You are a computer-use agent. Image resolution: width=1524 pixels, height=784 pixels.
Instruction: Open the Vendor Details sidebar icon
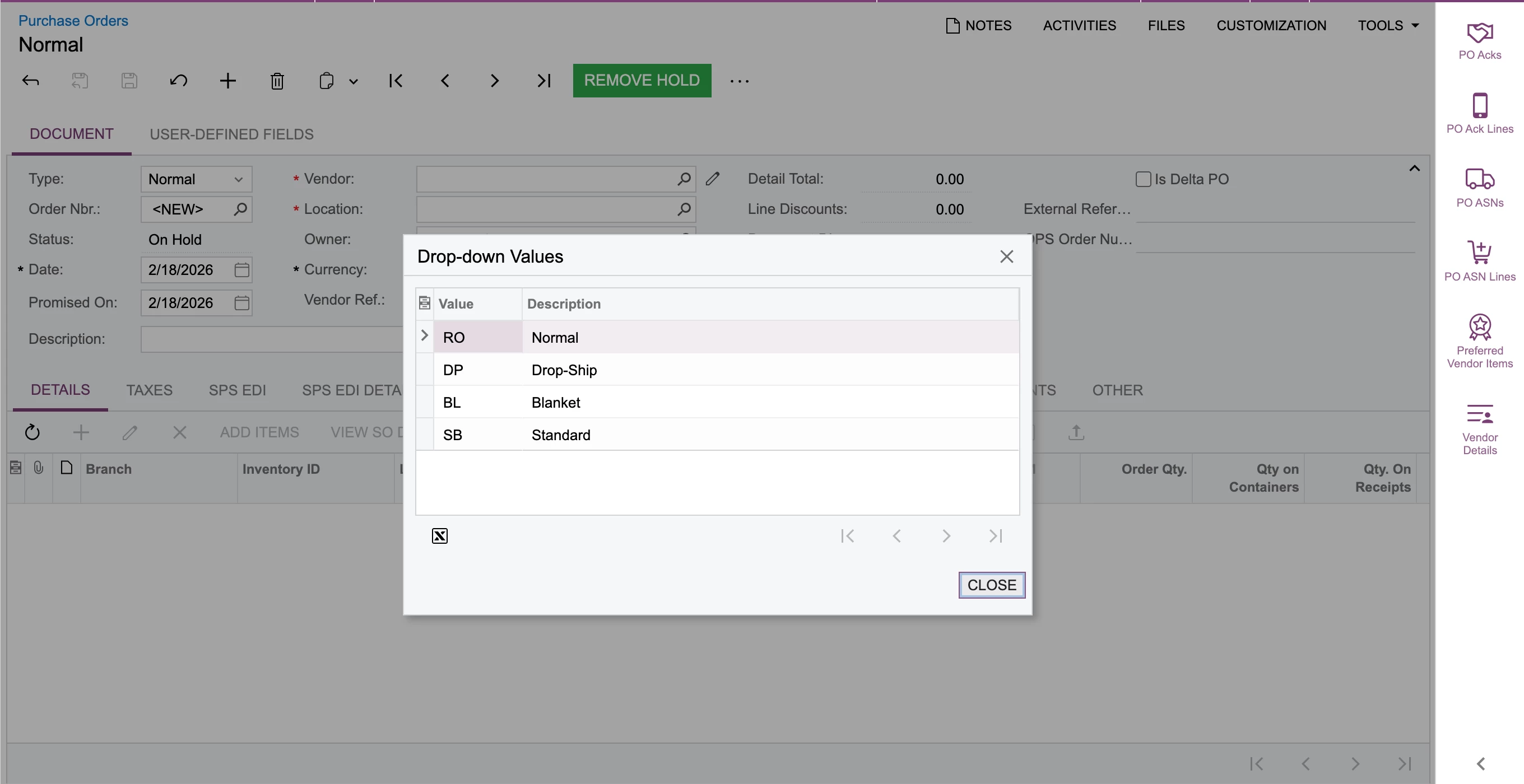pyautogui.click(x=1479, y=414)
